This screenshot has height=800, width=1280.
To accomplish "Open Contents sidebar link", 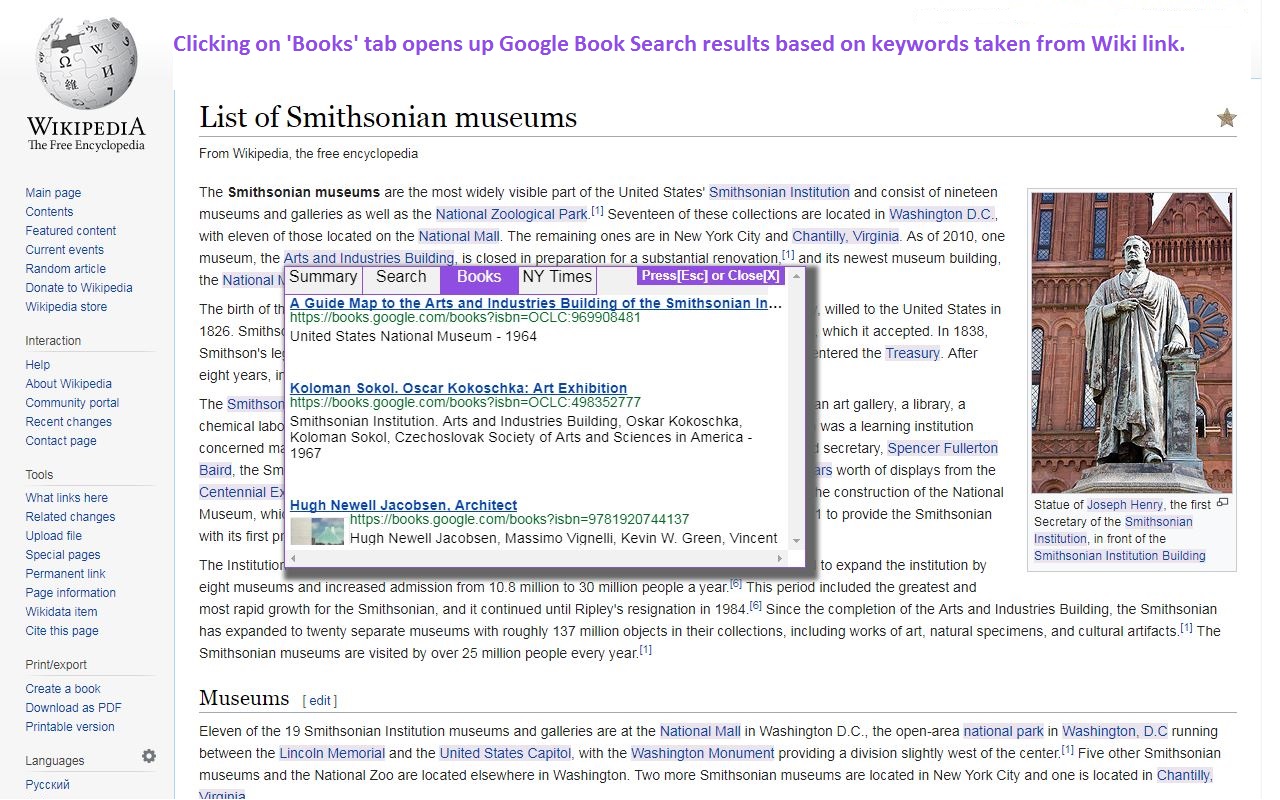I will (x=49, y=212).
